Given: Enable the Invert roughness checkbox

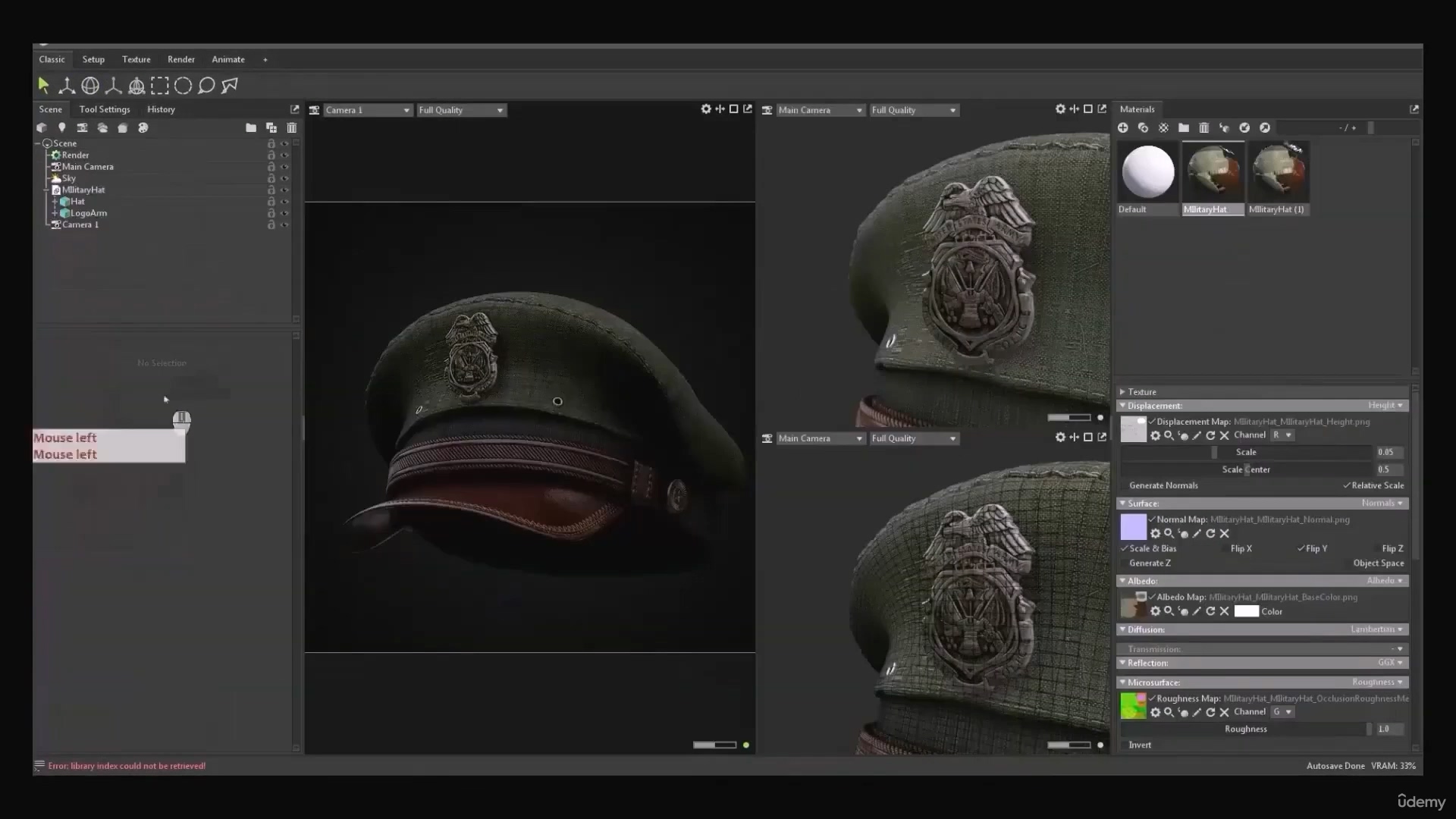Looking at the screenshot, I should pos(1125,745).
